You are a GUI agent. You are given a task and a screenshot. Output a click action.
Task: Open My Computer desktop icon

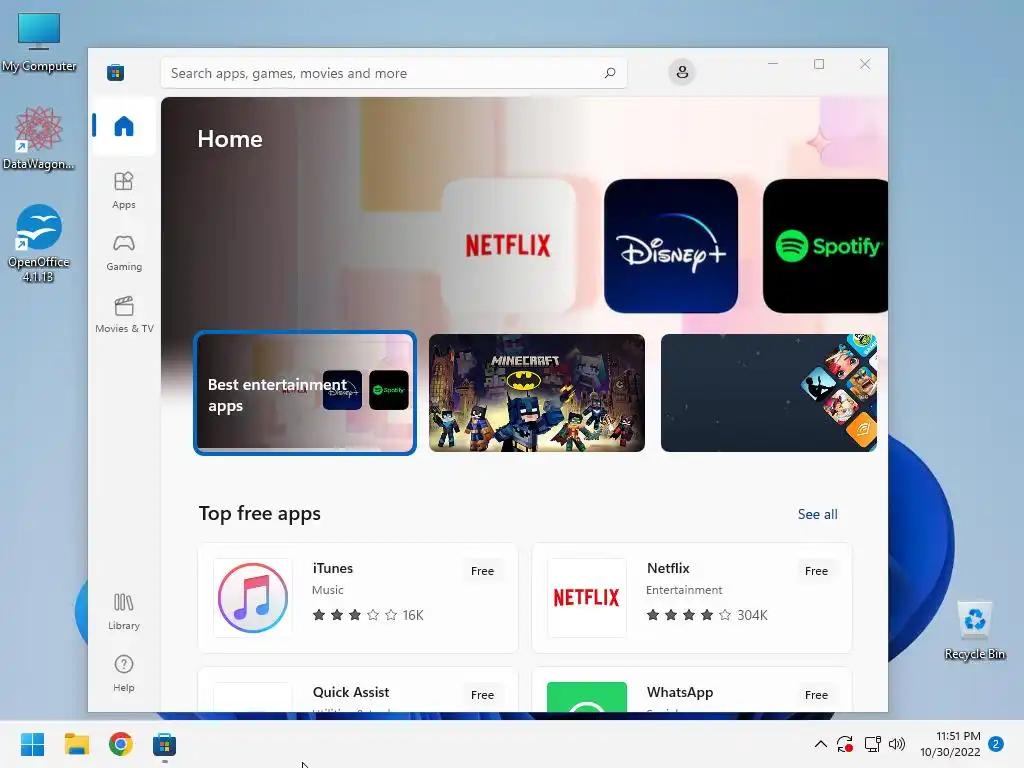(39, 43)
